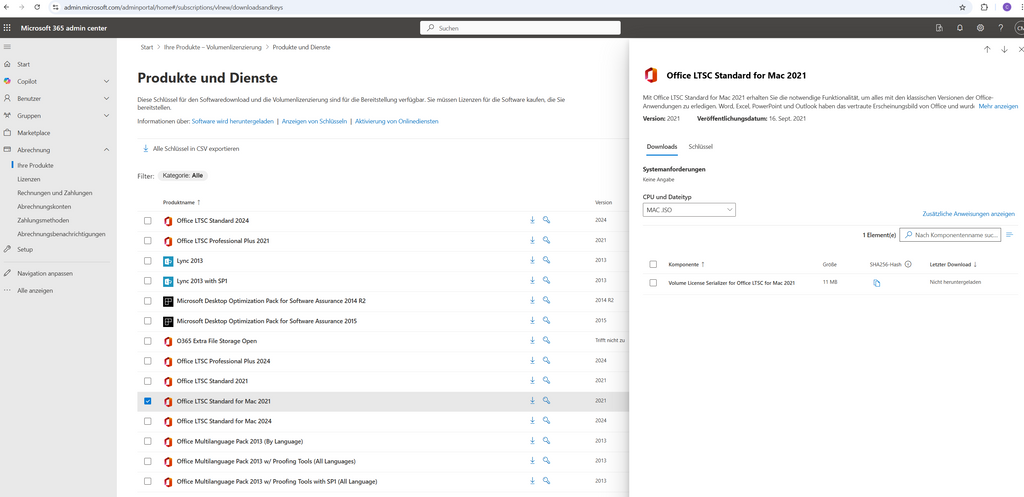Click the browser address bar
Image resolution: width=1024 pixels, height=497 pixels.
pos(503,7)
